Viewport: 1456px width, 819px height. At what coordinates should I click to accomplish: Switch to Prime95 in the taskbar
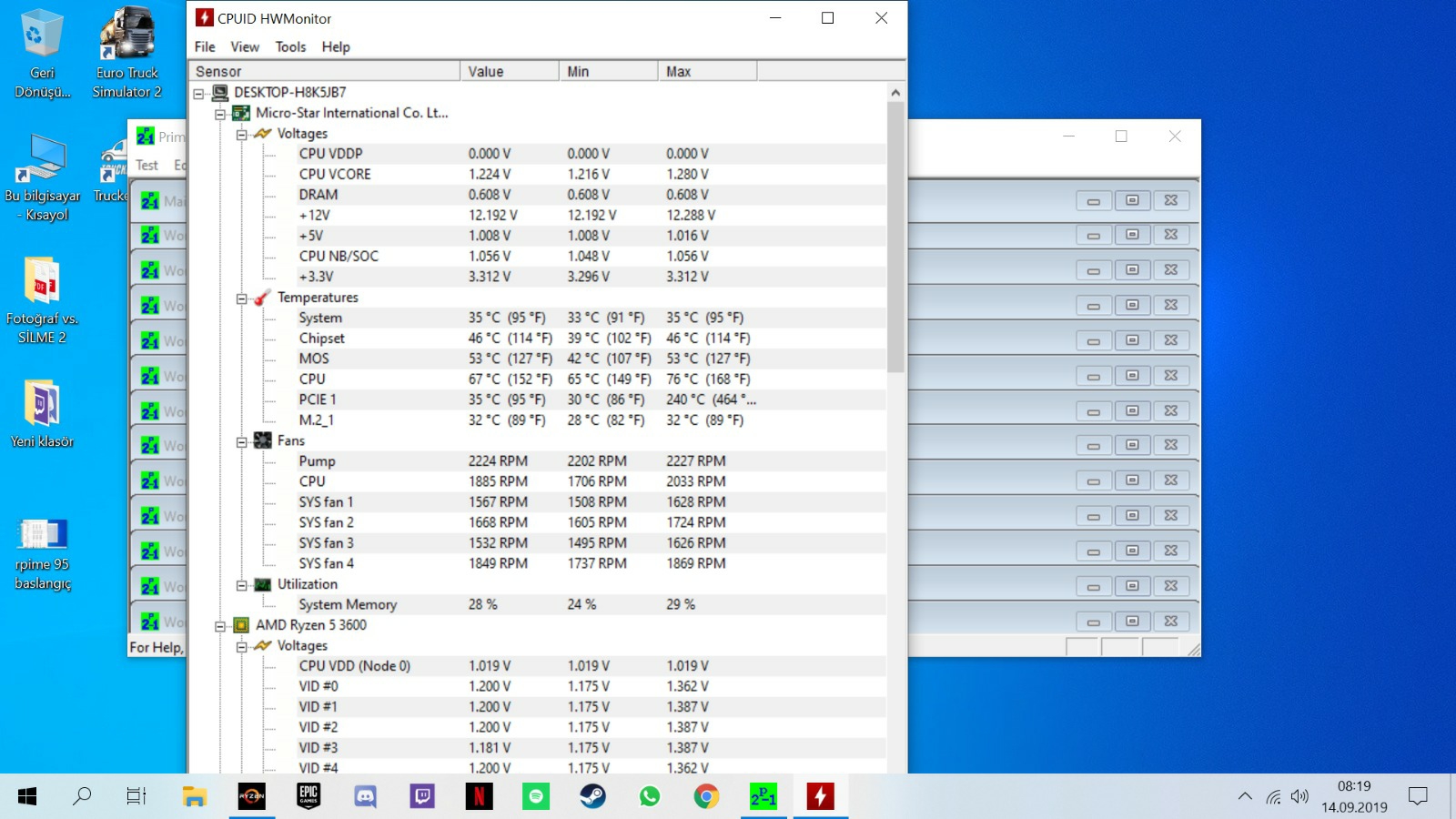click(763, 797)
